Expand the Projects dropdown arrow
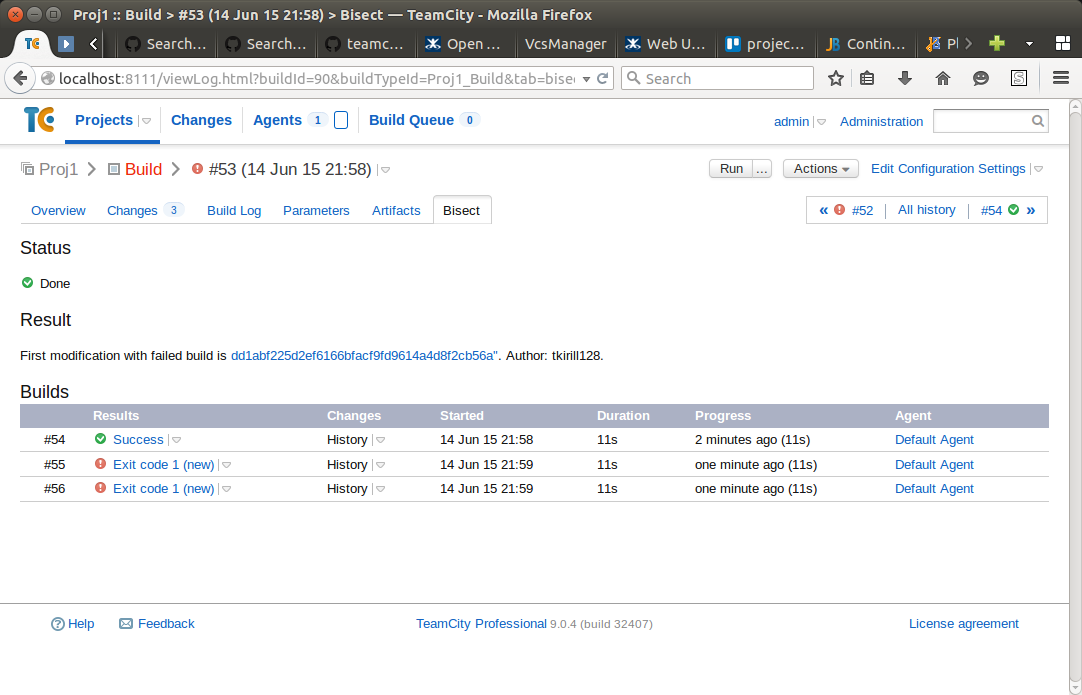Viewport: 1082px width, 695px height. [146, 121]
